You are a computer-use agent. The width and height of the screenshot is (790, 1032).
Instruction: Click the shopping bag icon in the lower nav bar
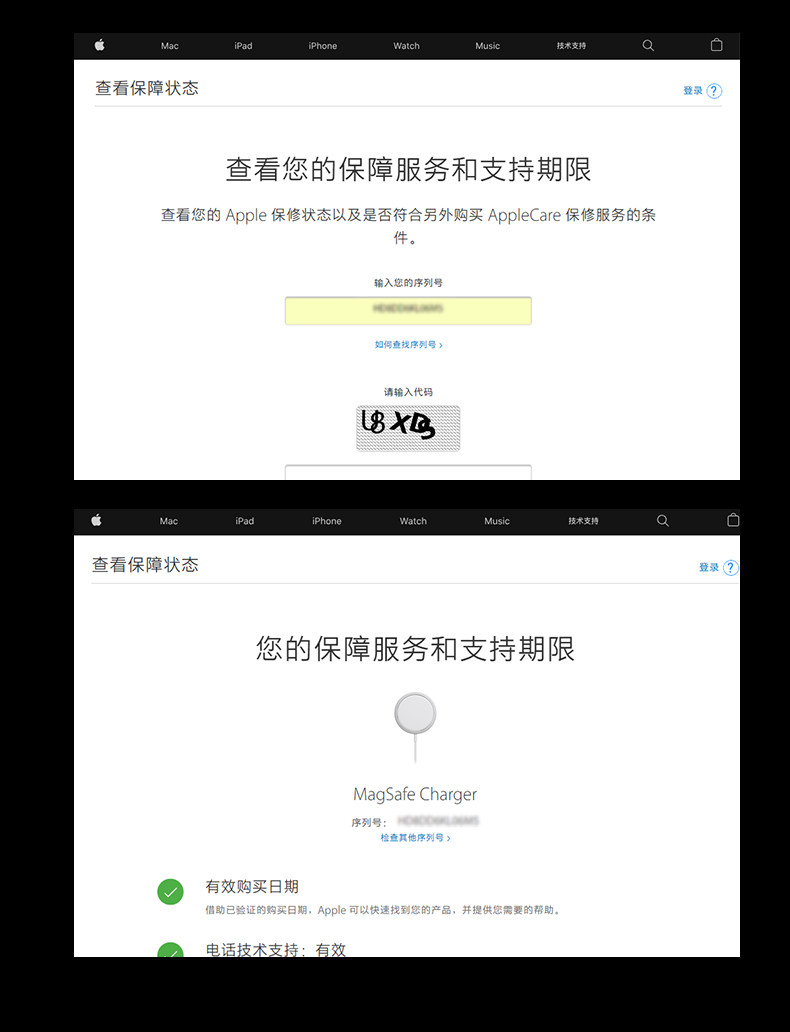tap(733, 520)
